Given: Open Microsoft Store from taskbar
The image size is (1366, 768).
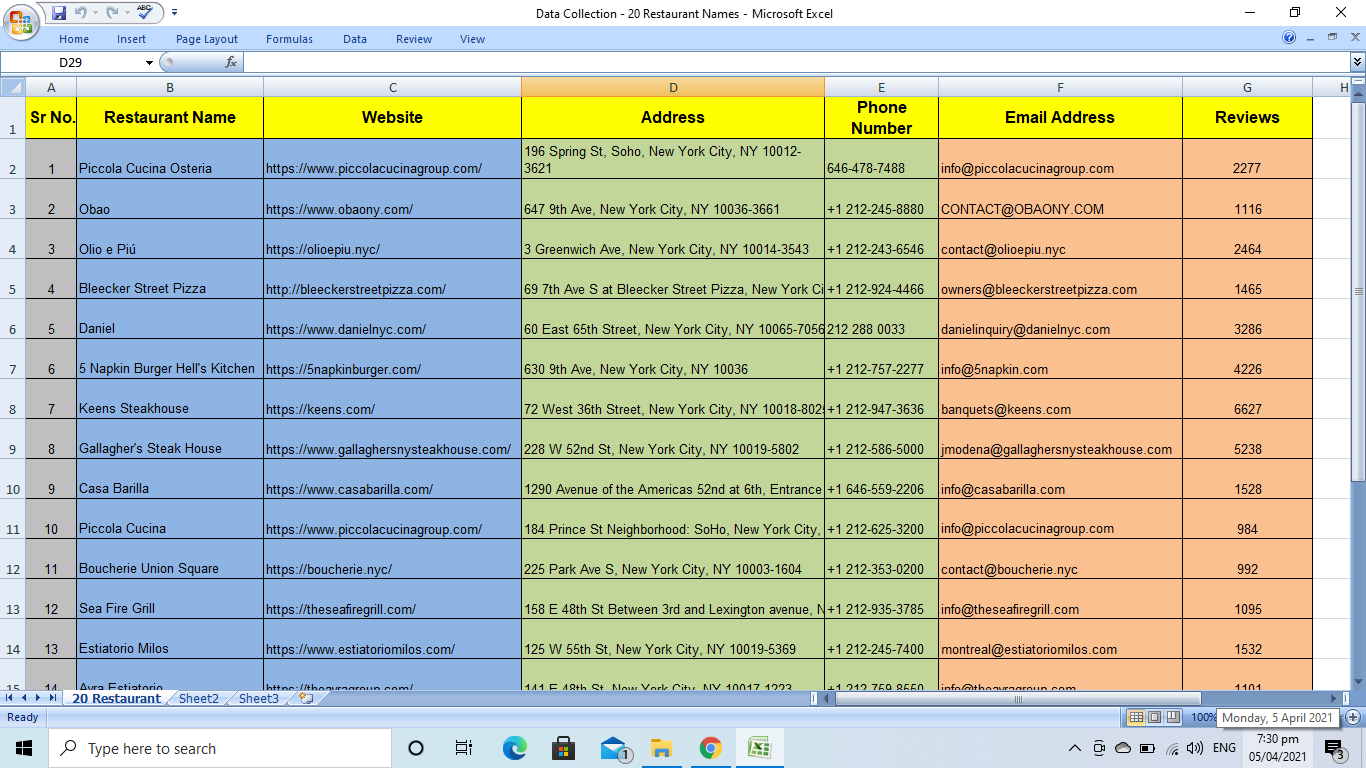Looking at the screenshot, I should click(563, 748).
